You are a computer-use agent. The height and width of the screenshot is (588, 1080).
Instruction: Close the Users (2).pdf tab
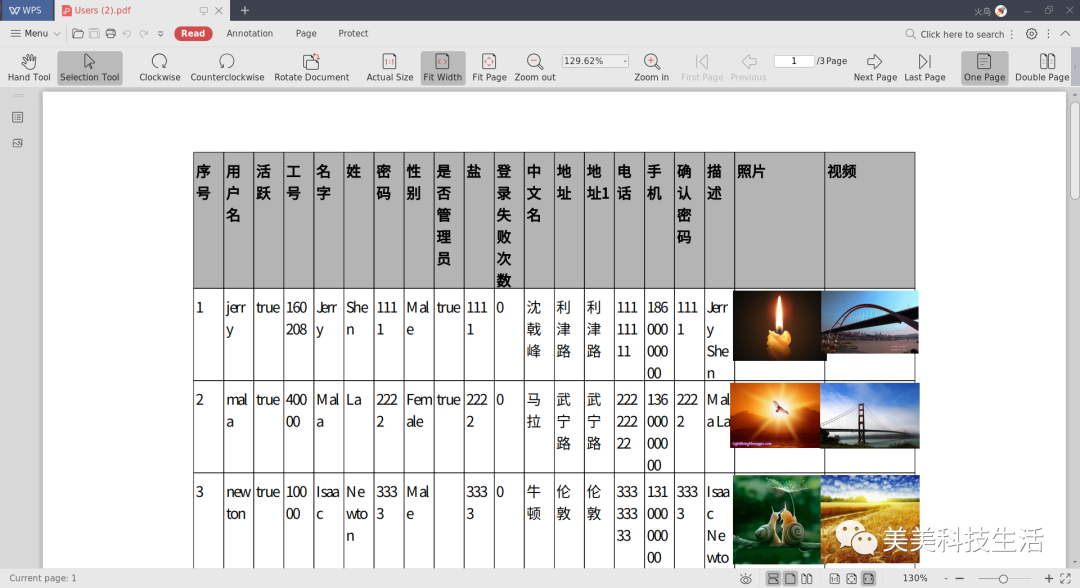[x=219, y=10]
